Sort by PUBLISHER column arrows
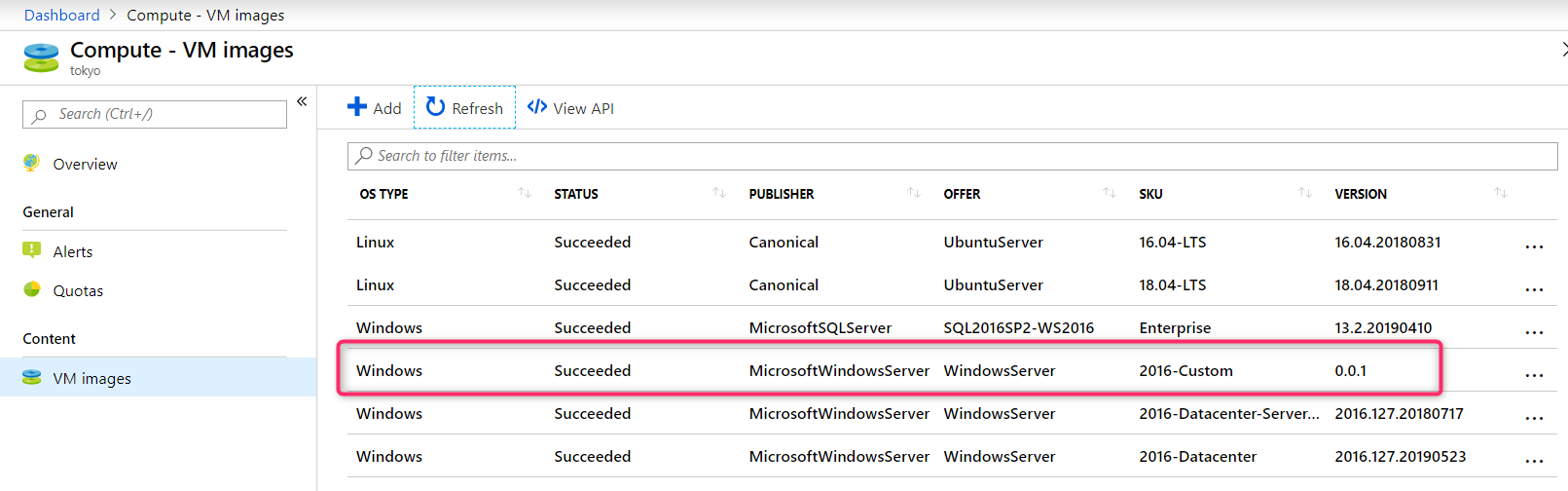The height and width of the screenshot is (491, 1568). (x=914, y=193)
